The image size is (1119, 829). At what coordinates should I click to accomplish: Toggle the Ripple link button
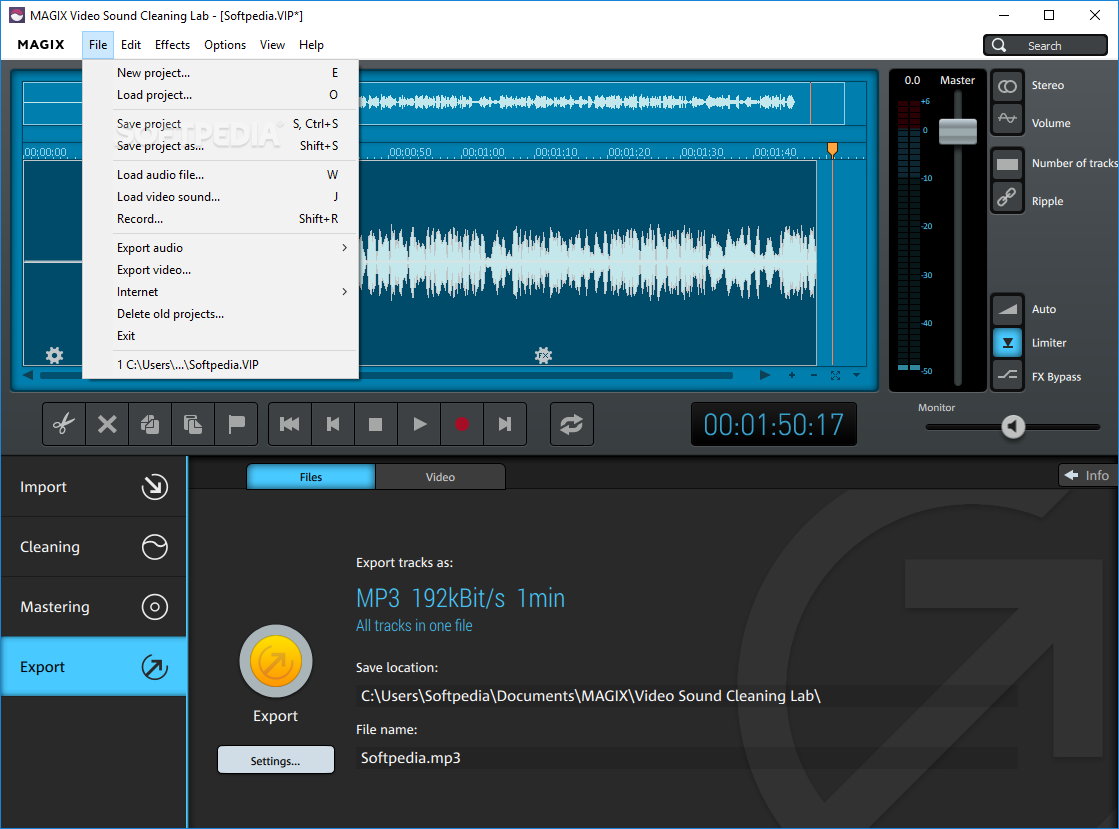coord(1007,197)
